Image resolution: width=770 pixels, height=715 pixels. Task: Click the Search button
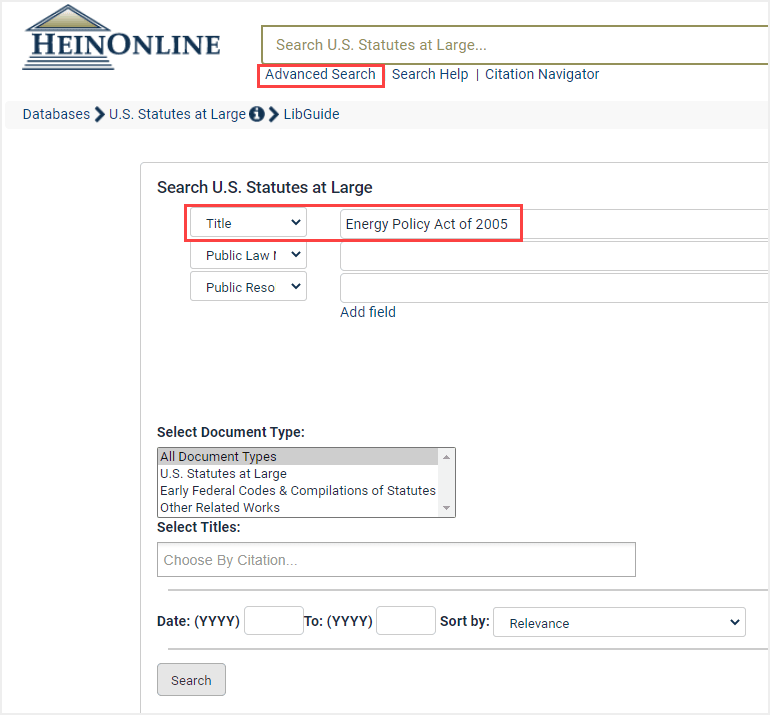191,680
